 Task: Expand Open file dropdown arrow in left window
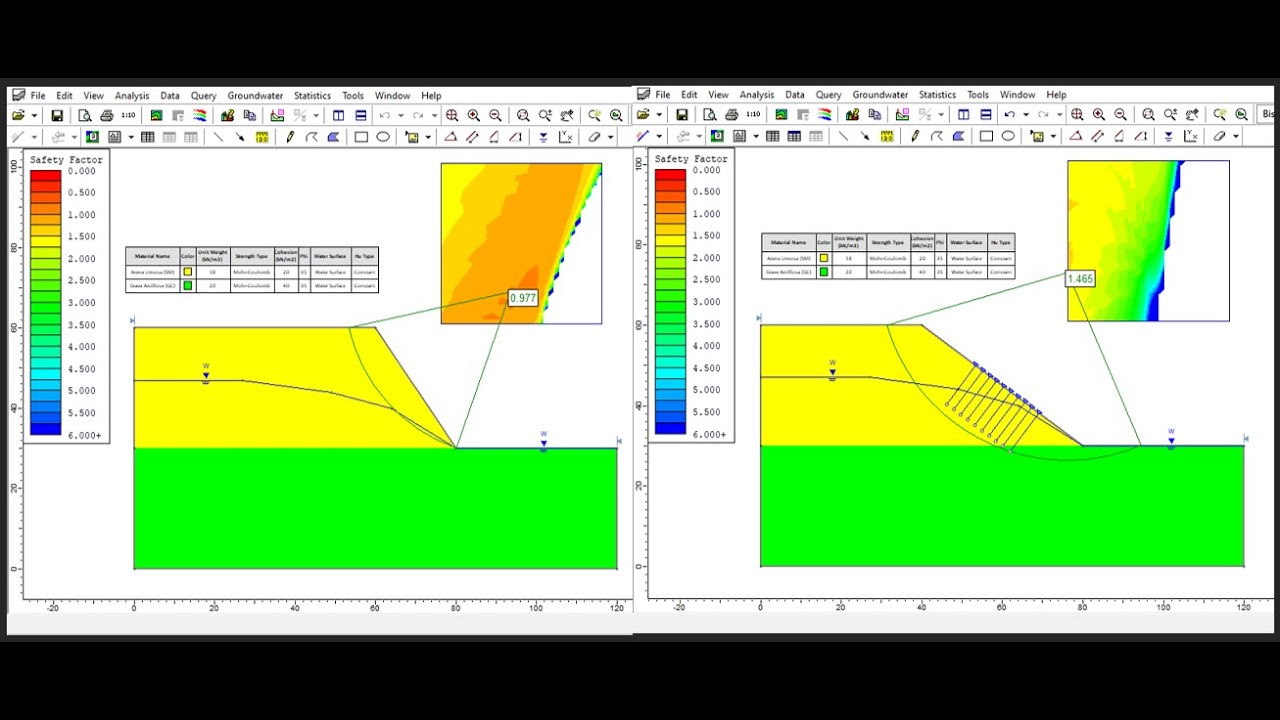pos(34,115)
